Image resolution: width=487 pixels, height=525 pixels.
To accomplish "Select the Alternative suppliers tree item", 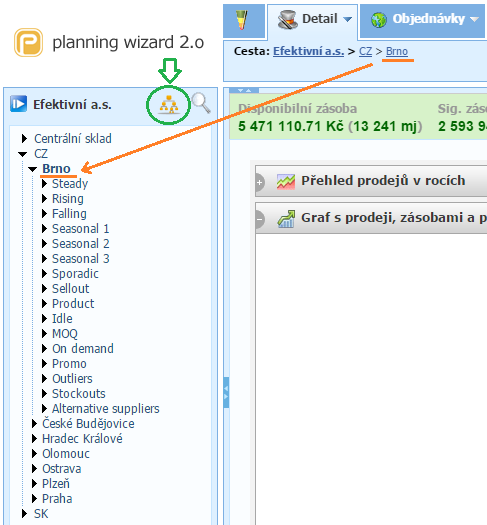I will (x=105, y=408).
